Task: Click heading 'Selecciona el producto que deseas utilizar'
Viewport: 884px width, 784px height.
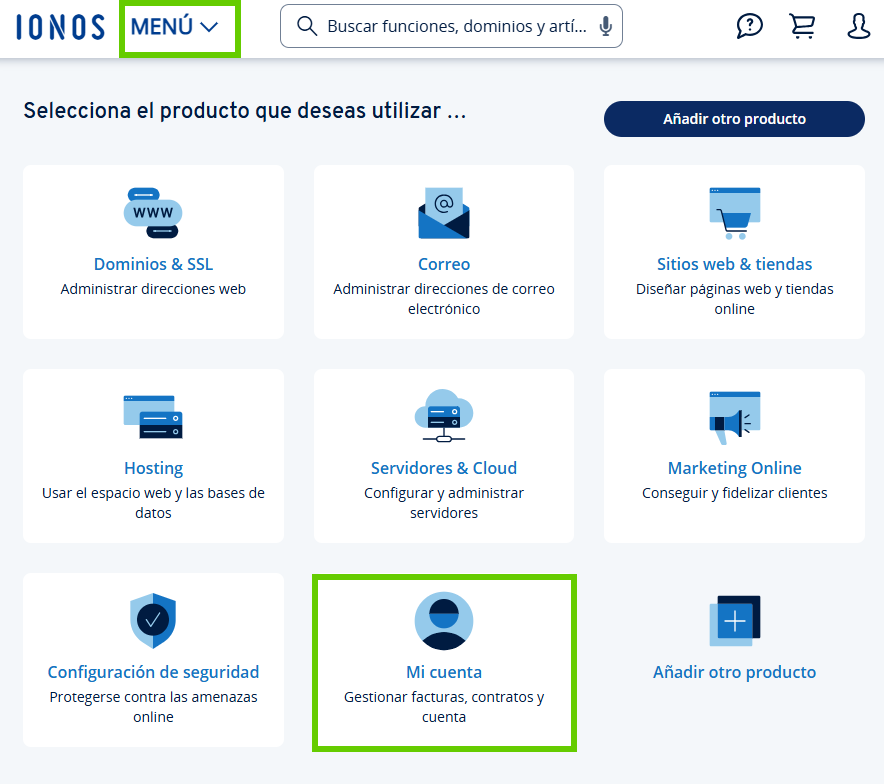Action: 245,110
